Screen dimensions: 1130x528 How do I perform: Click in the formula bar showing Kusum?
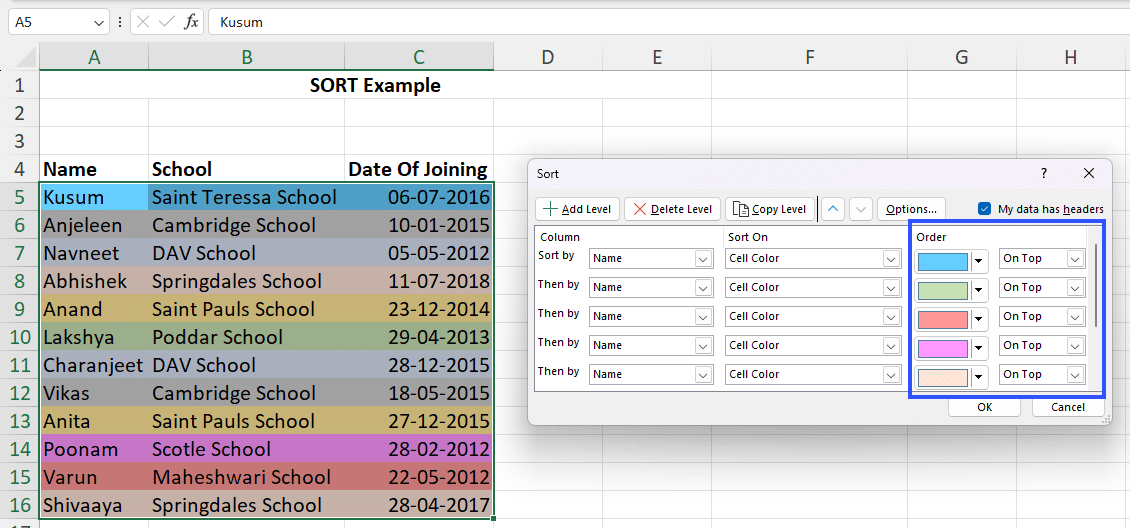pos(669,22)
